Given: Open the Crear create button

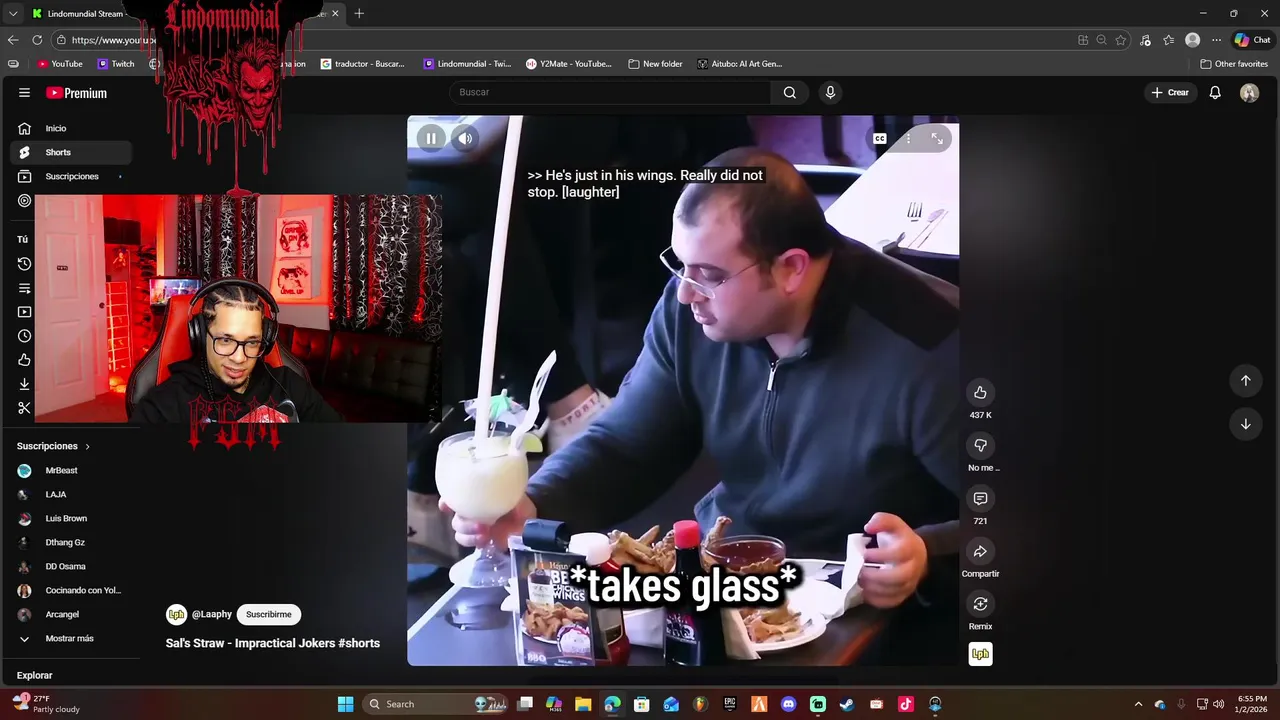Looking at the screenshot, I should (1170, 92).
